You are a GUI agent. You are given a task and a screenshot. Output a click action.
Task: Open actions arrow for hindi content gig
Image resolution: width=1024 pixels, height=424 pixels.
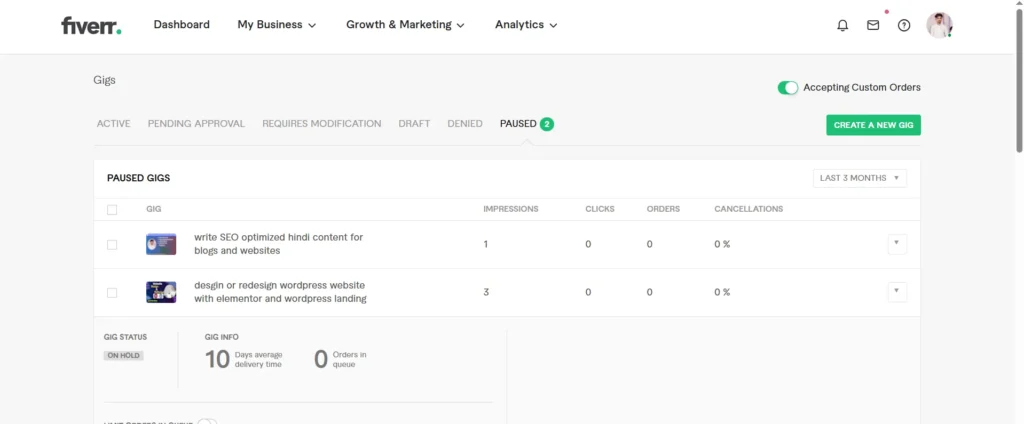897,244
